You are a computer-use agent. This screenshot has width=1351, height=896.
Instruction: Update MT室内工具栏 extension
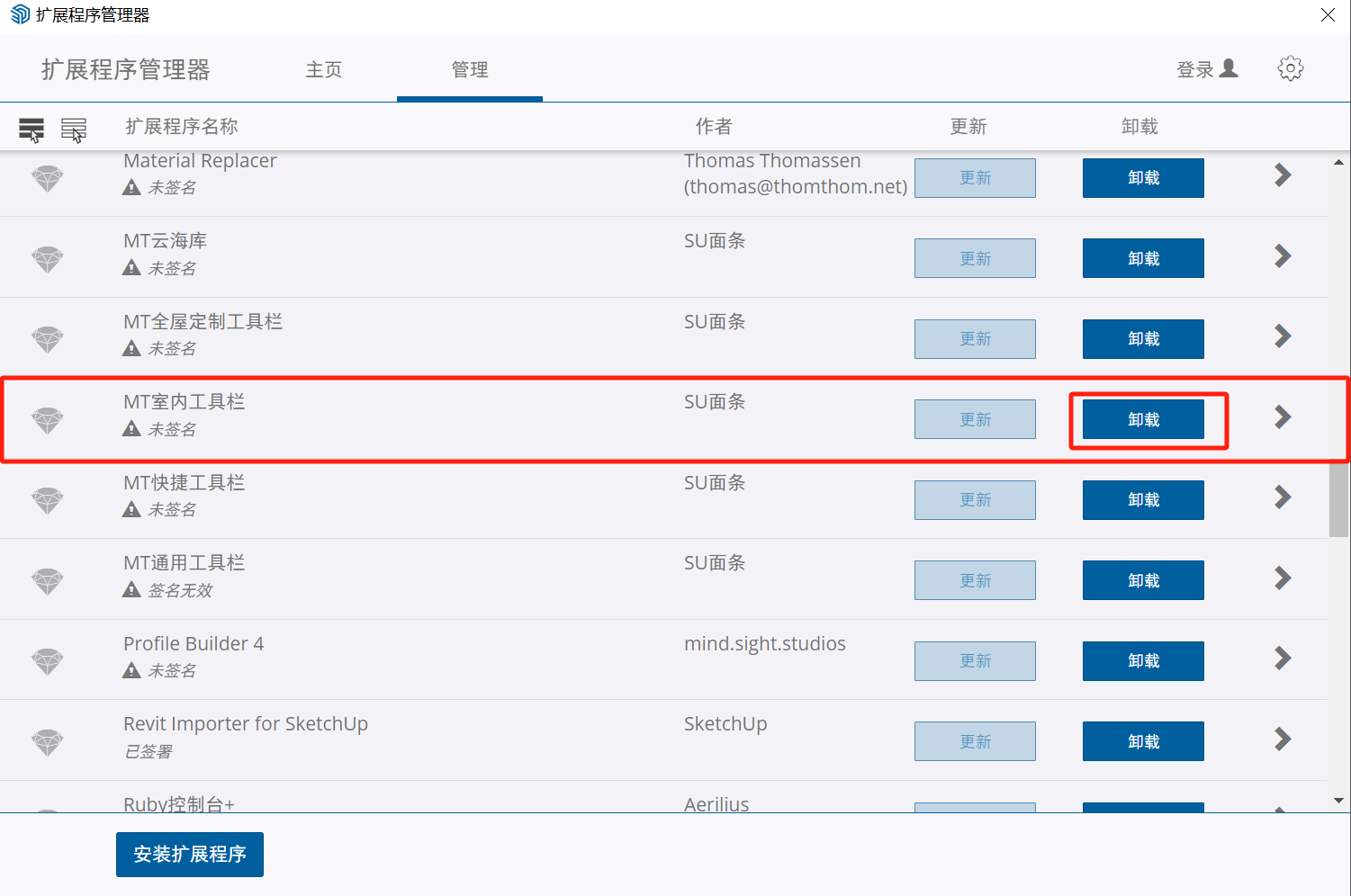pyautogui.click(x=975, y=419)
